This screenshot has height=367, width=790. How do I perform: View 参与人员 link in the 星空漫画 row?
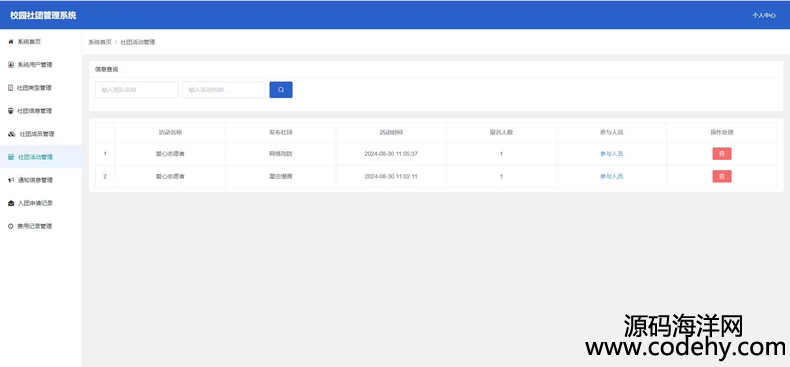611,176
